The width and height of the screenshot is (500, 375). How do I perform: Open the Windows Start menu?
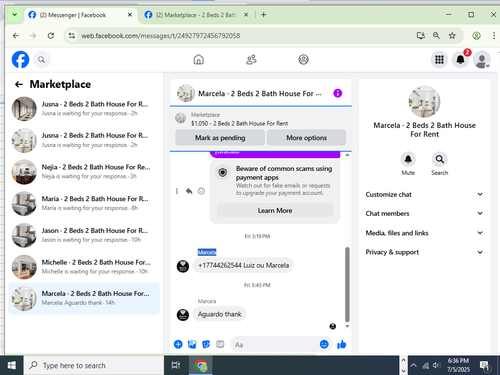(12, 365)
